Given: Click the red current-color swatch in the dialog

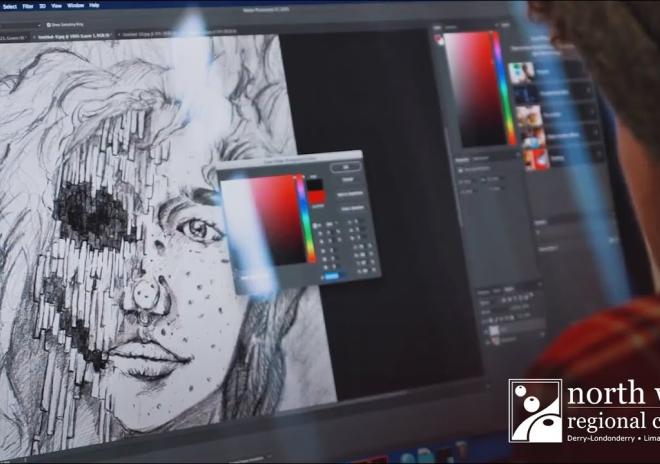Looking at the screenshot, I should (x=316, y=197).
